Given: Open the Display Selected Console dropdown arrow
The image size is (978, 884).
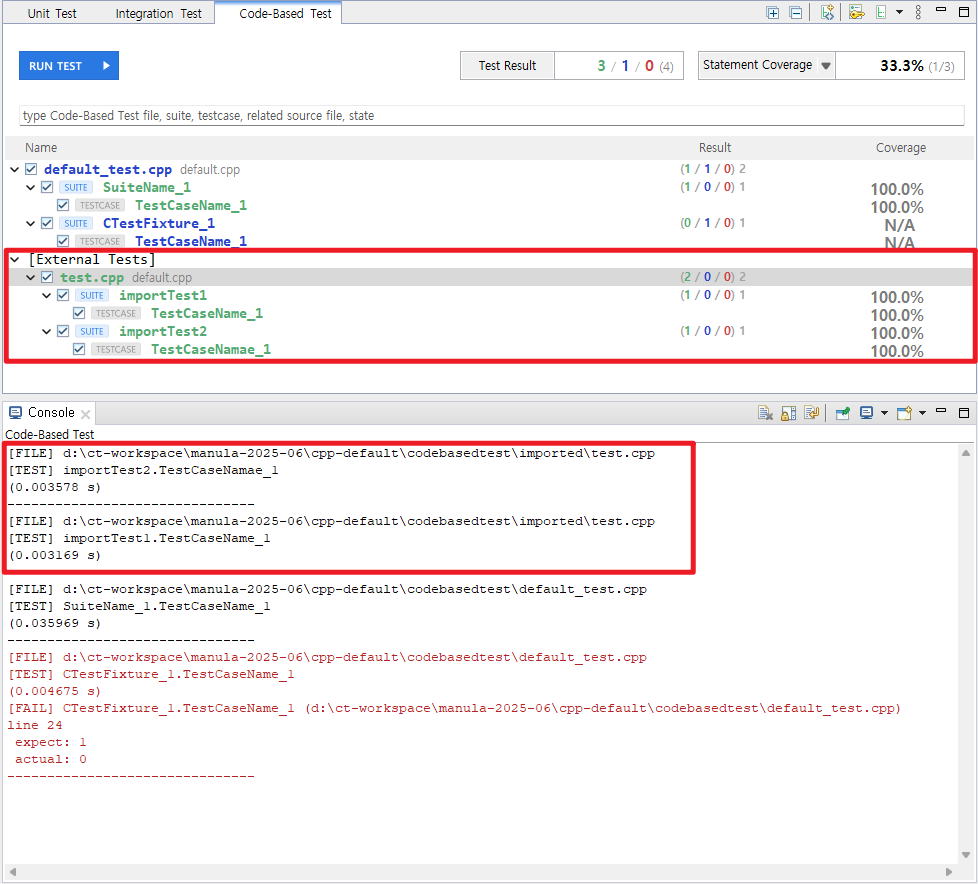Looking at the screenshot, I should [884, 413].
